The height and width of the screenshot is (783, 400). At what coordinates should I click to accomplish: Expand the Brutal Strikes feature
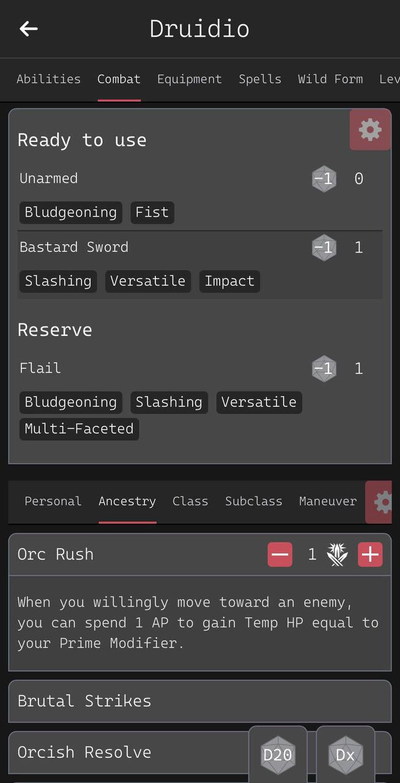click(x=200, y=701)
